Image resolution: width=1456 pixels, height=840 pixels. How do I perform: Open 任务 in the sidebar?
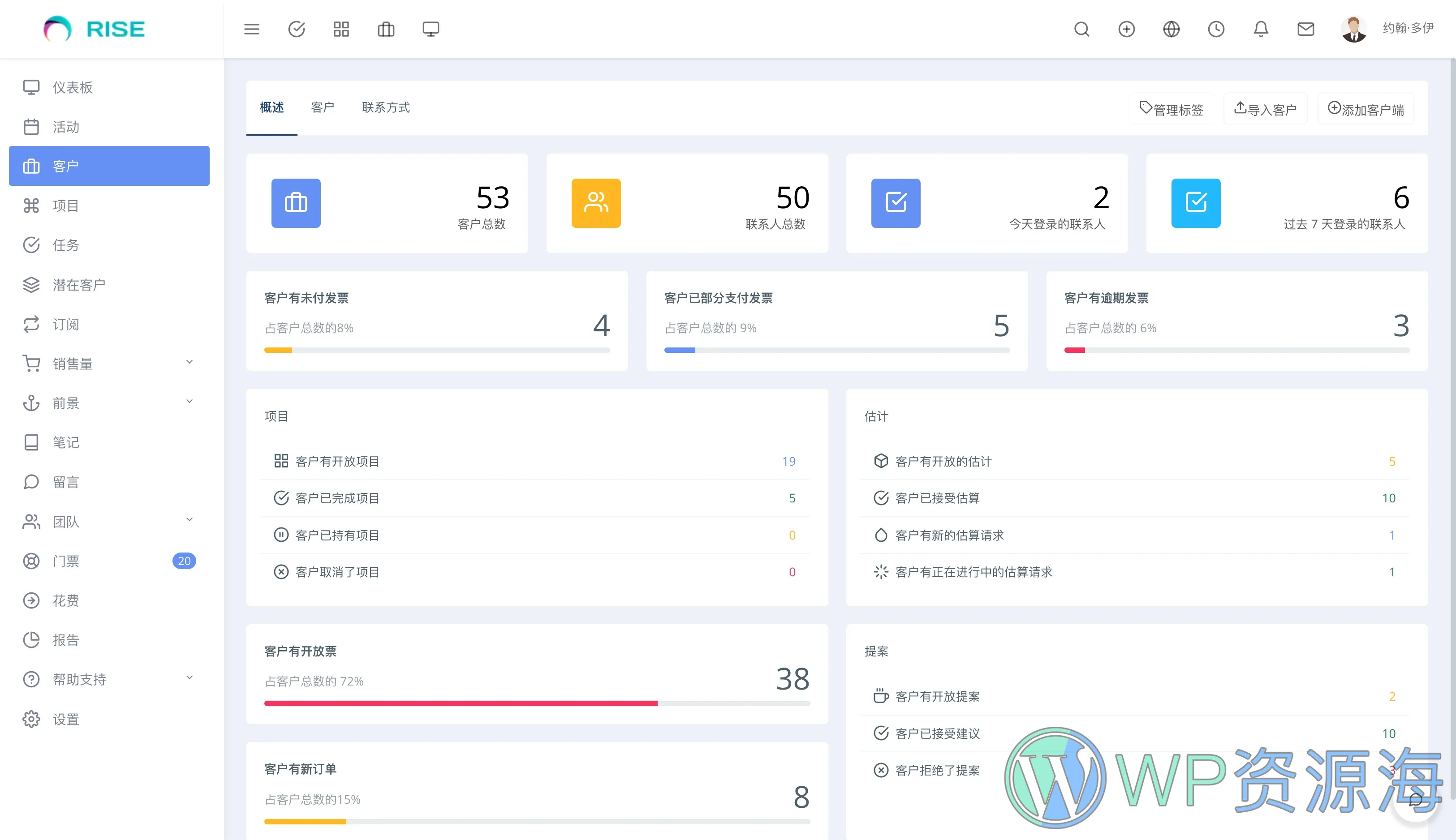coord(109,245)
